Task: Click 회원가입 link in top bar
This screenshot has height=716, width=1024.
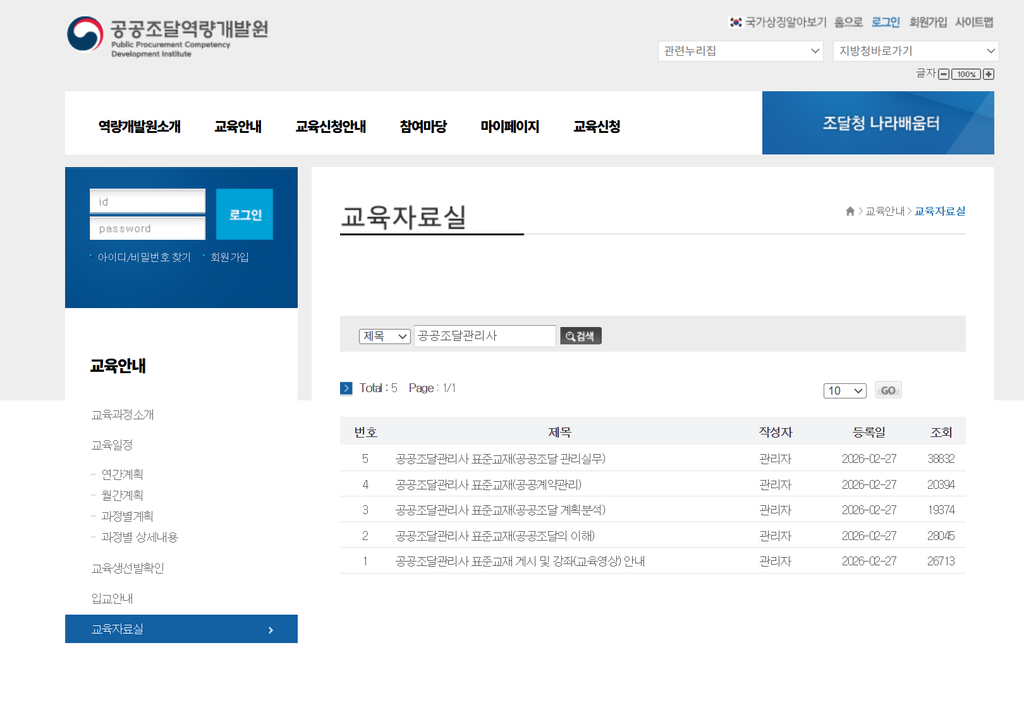Action: point(928,22)
